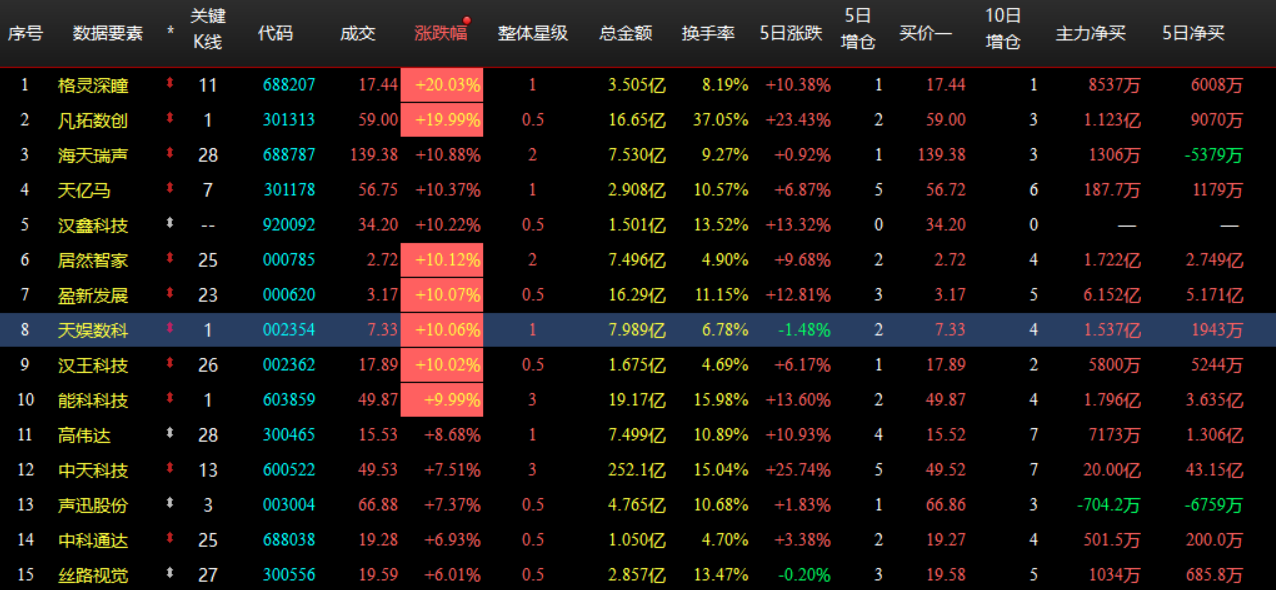Image resolution: width=1276 pixels, height=590 pixels.
Task: Click the -704.2万 main net buy cell
Action: click(1108, 505)
